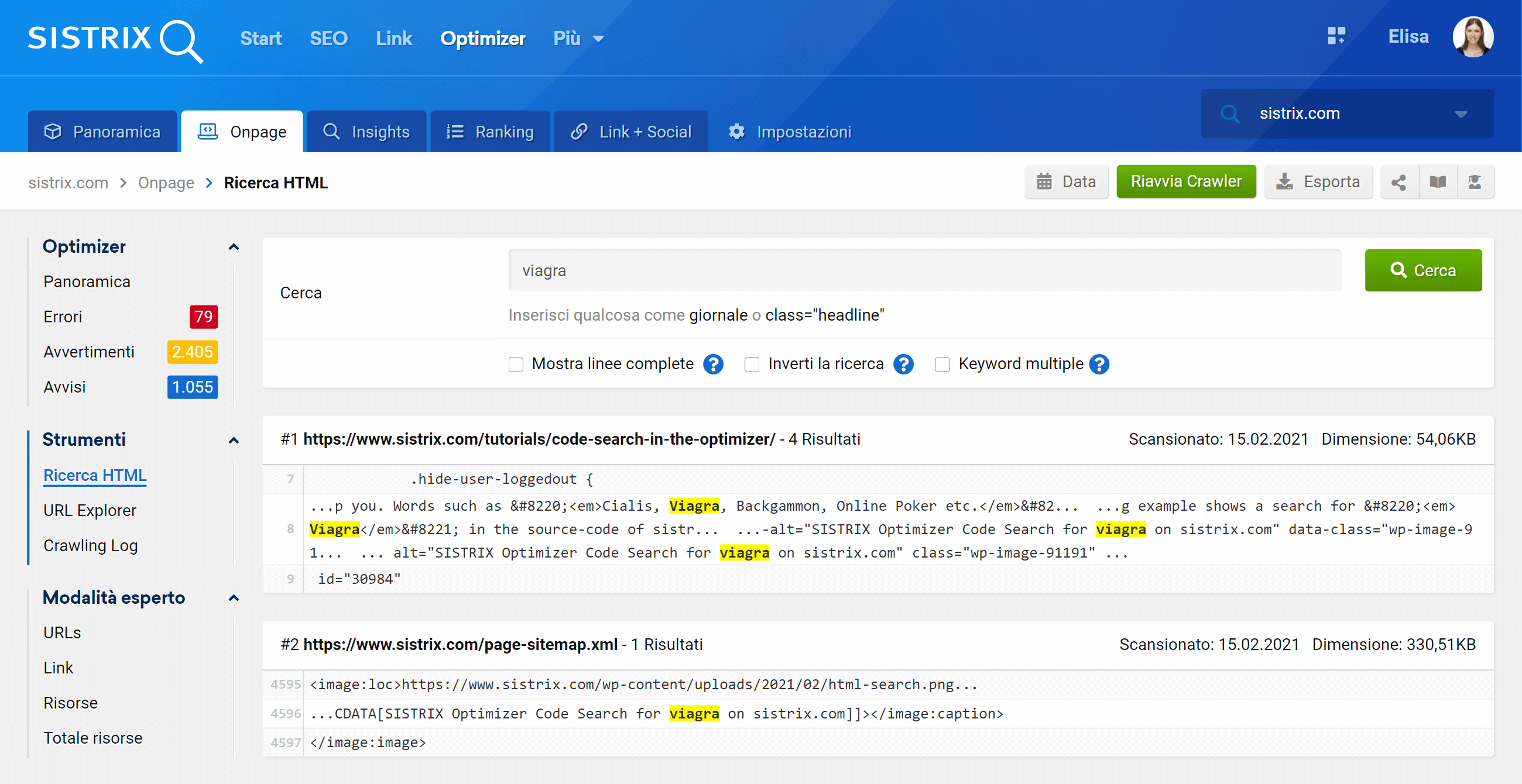This screenshot has height=784, width=1522.
Task: Click the expert graduate icon button
Action: [1475, 182]
